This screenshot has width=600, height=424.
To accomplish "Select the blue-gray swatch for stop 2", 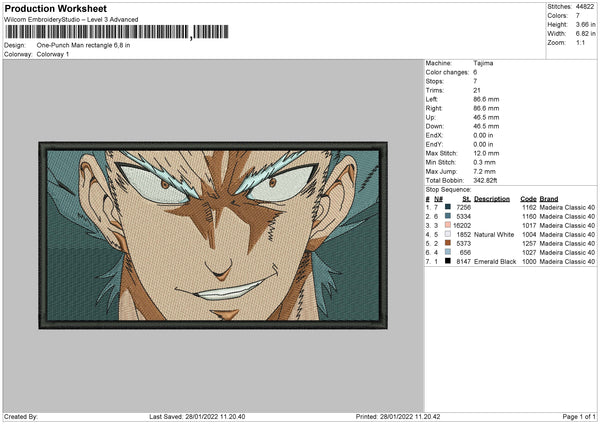I will tap(447, 216).
